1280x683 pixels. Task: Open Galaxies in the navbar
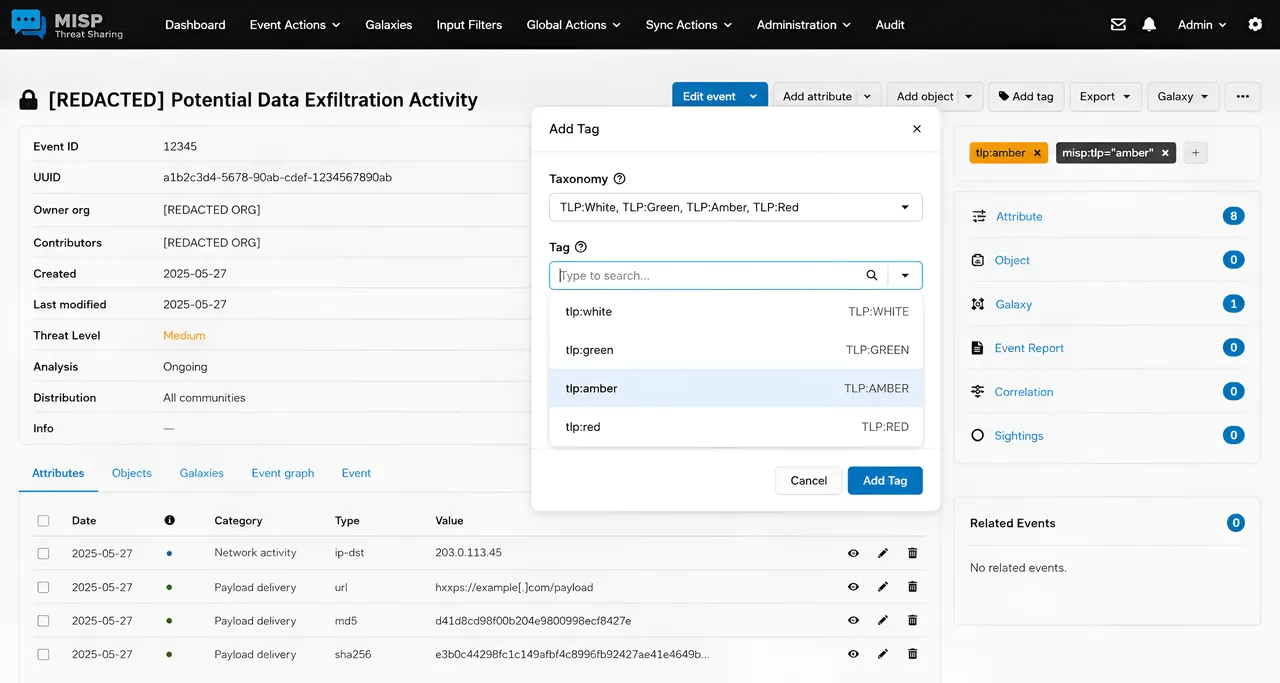[389, 25]
